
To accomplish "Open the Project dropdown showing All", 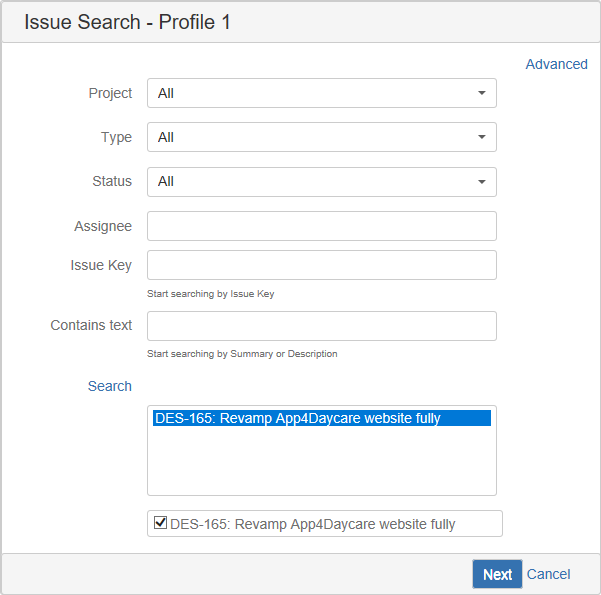I will click(x=322, y=93).
